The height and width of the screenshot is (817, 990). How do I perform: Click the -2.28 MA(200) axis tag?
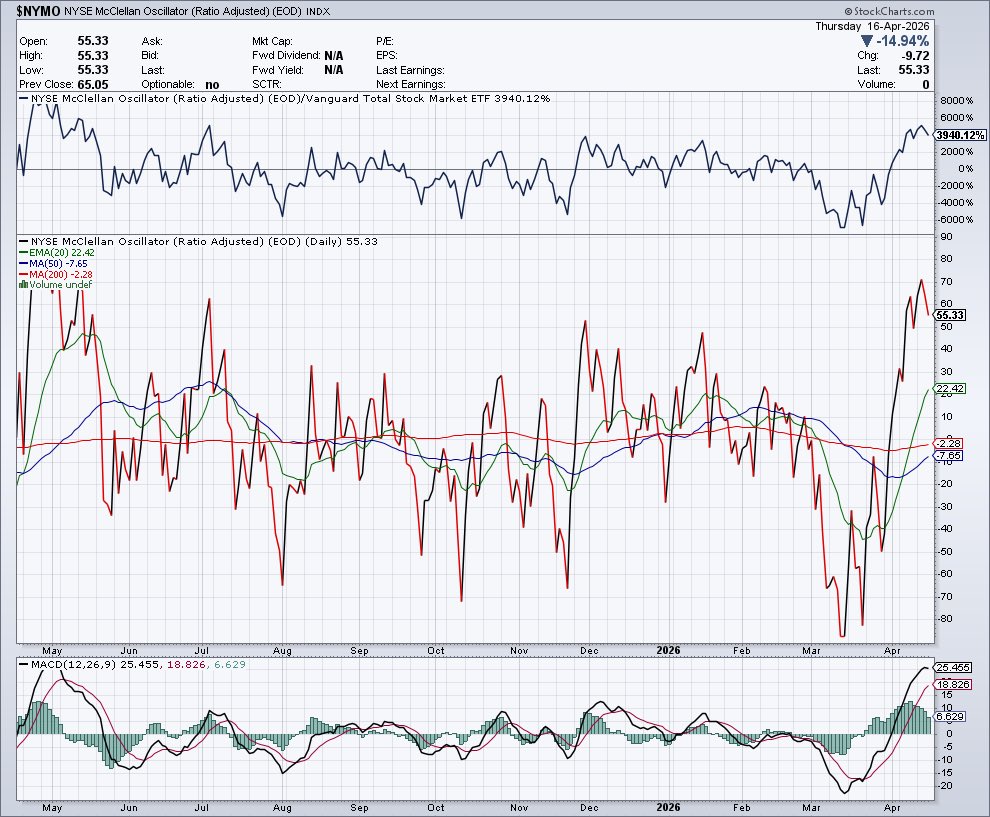click(949, 443)
